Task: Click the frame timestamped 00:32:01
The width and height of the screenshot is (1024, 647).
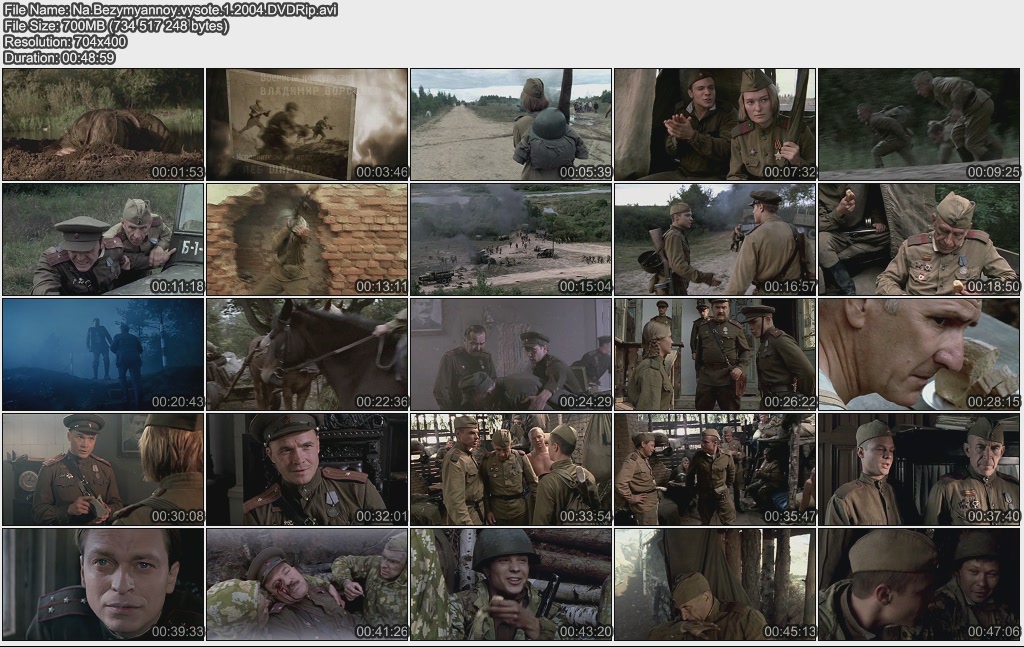Action: coord(307,469)
